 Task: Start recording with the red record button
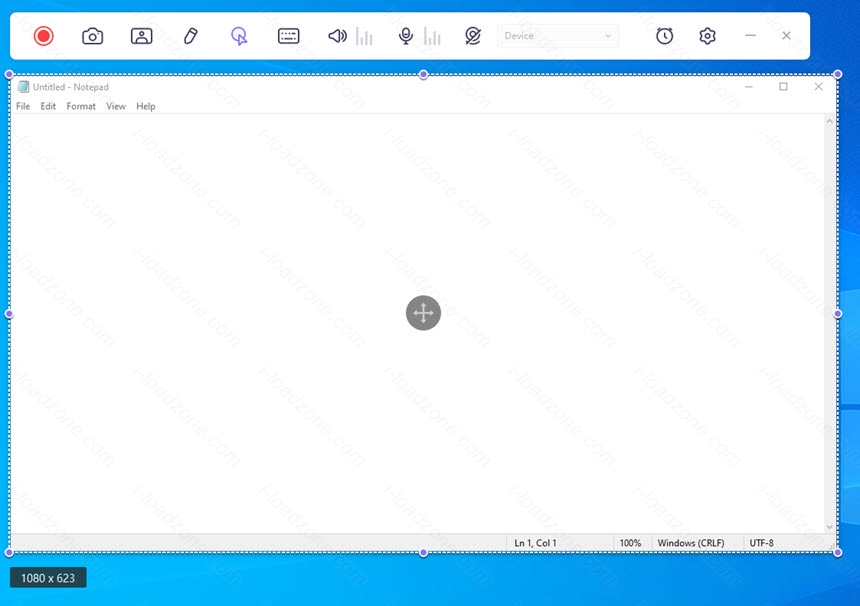(43, 36)
